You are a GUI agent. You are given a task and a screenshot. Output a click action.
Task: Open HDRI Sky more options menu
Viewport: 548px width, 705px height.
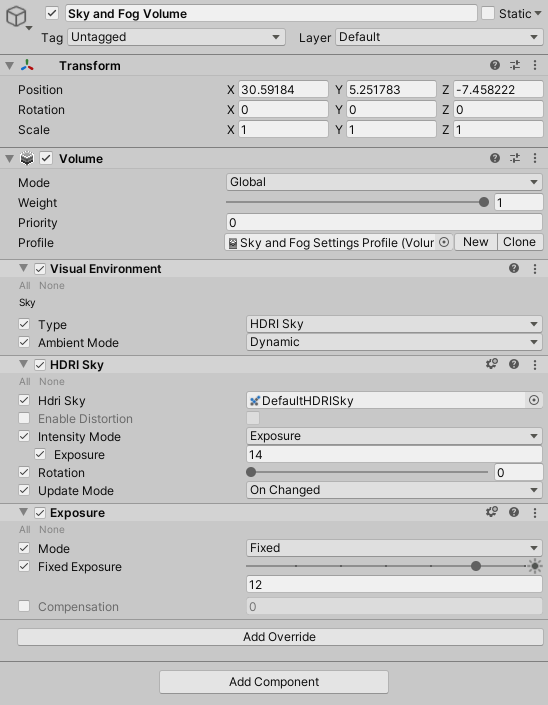pos(535,364)
